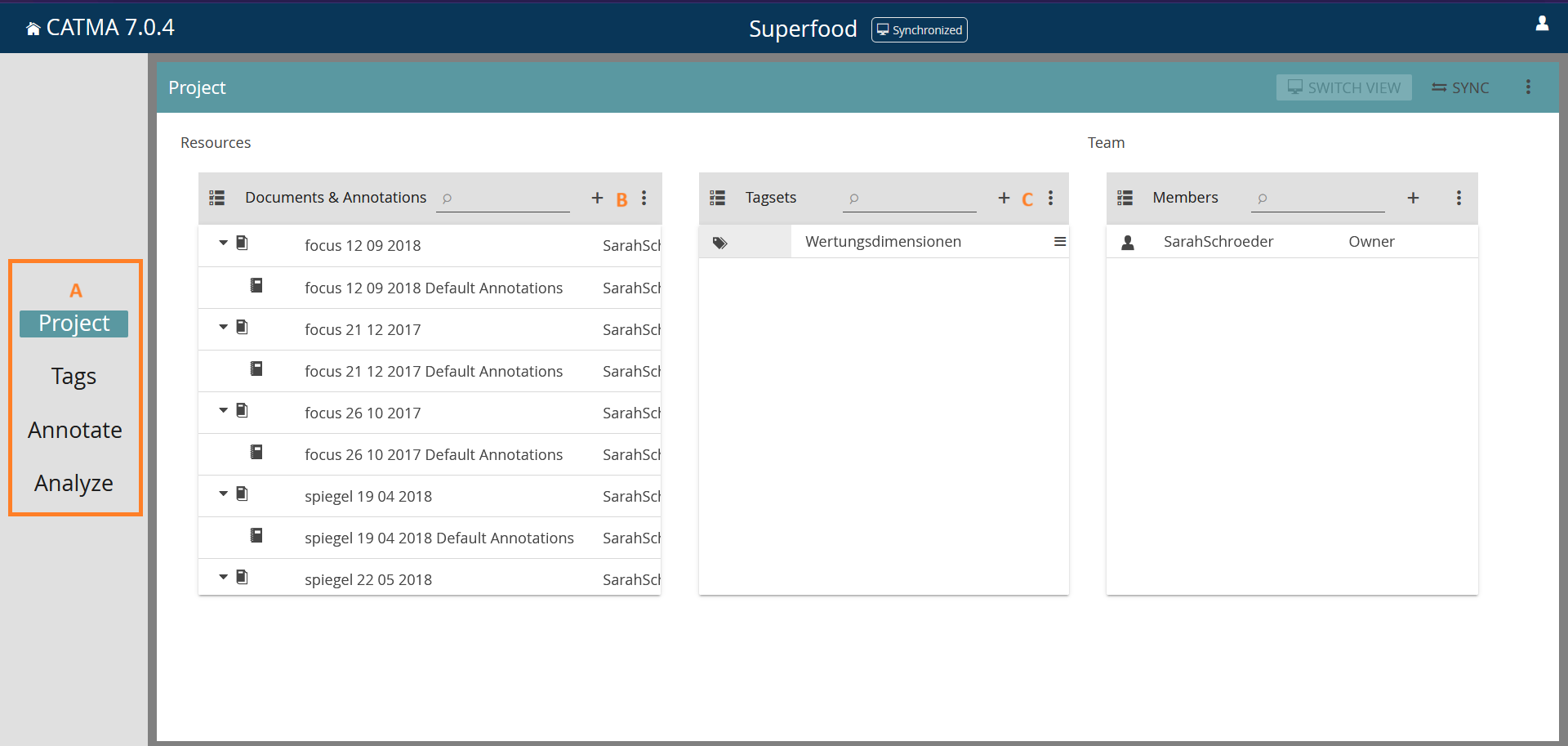Select the spiegel 19 04 2018 document row
This screenshot has height=746, width=1568.
430,496
